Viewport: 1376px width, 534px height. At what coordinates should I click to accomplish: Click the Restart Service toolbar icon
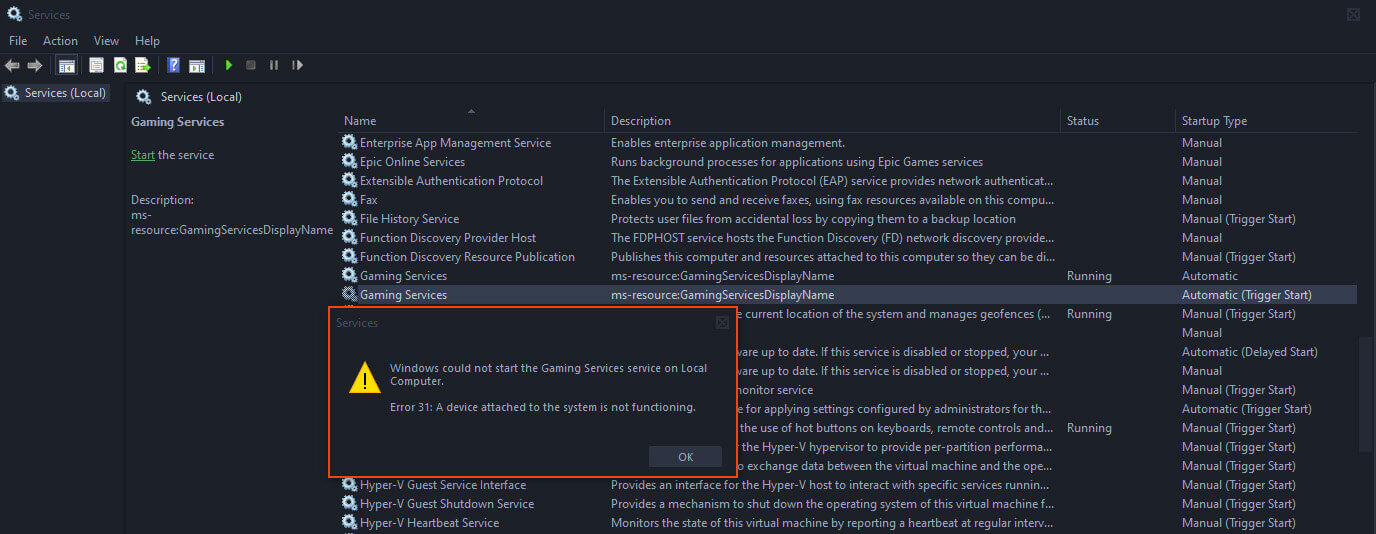point(297,65)
